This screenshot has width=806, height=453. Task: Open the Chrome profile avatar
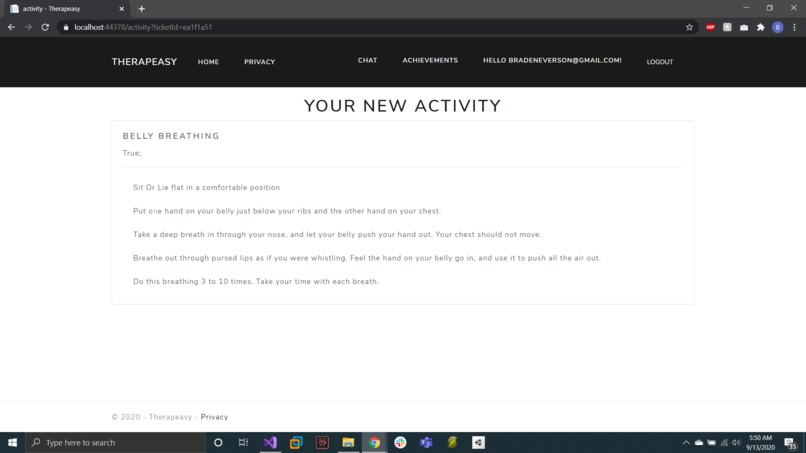pyautogui.click(x=778, y=27)
